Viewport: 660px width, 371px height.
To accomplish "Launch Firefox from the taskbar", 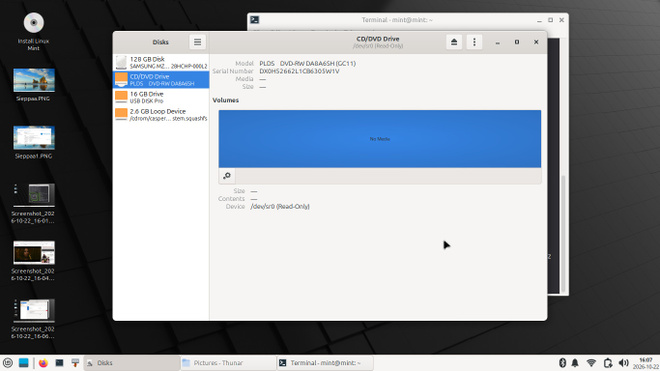I will pos(43,363).
